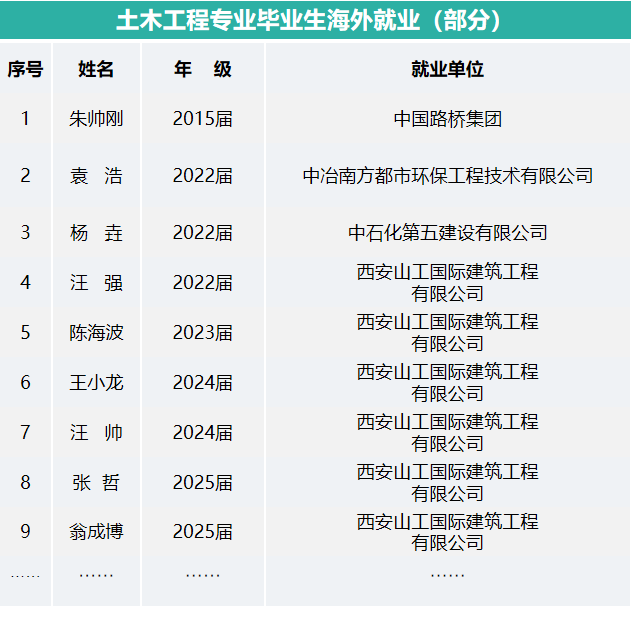Select the 序号 column header
Screen dimensions: 633x619
(x=25, y=69)
